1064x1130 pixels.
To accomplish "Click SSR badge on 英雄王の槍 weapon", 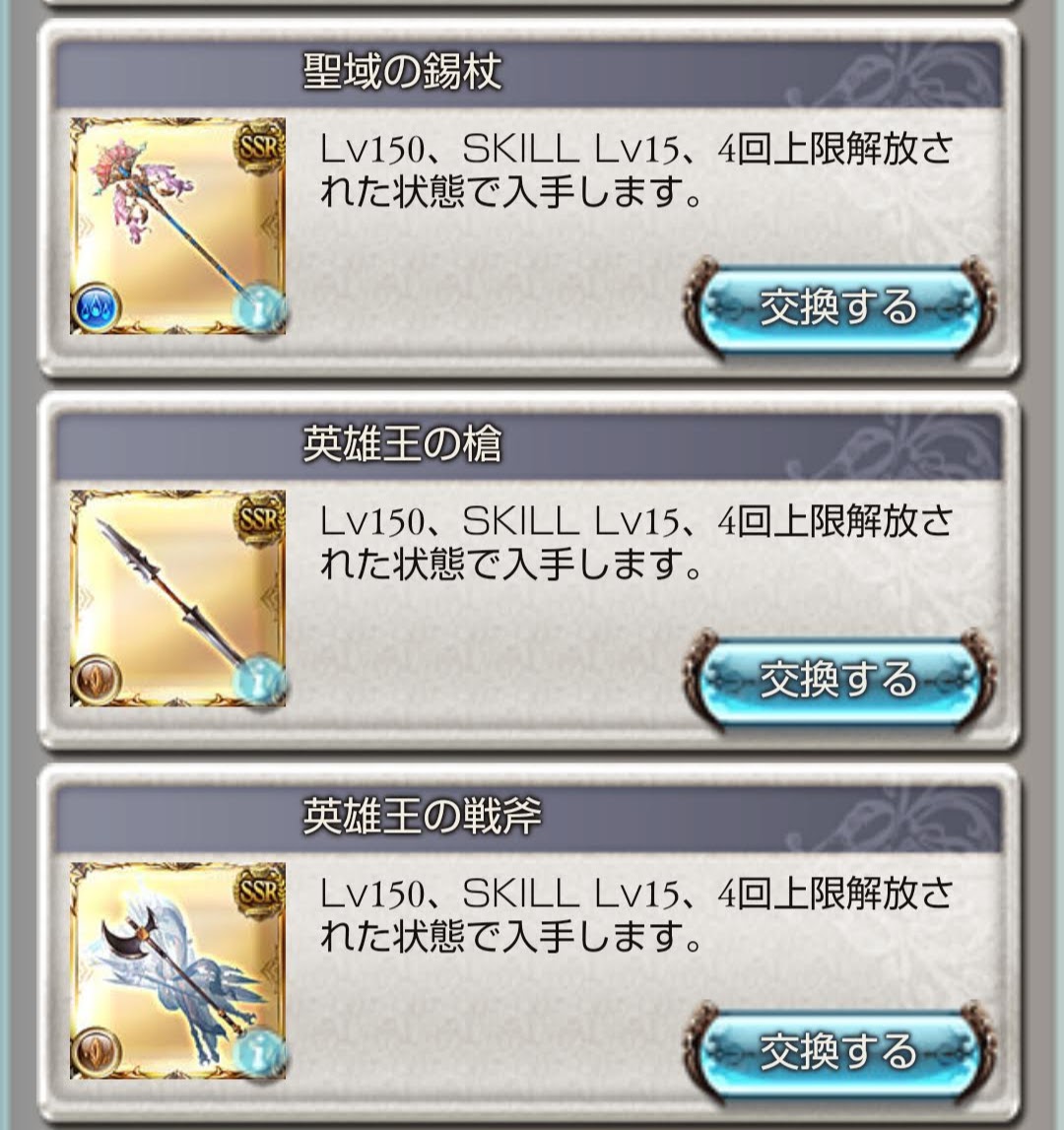I will click(258, 520).
